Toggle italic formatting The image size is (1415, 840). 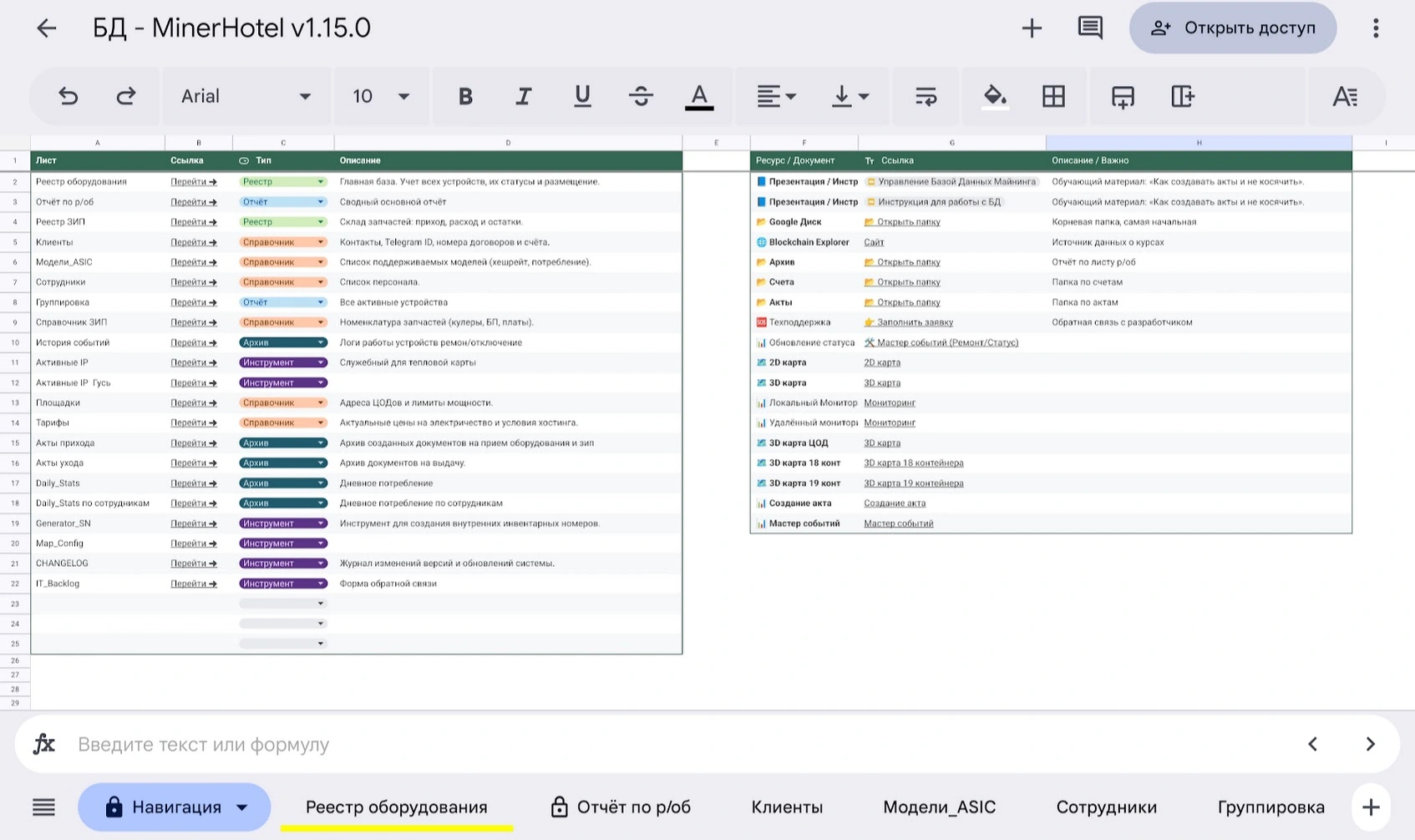coord(524,97)
